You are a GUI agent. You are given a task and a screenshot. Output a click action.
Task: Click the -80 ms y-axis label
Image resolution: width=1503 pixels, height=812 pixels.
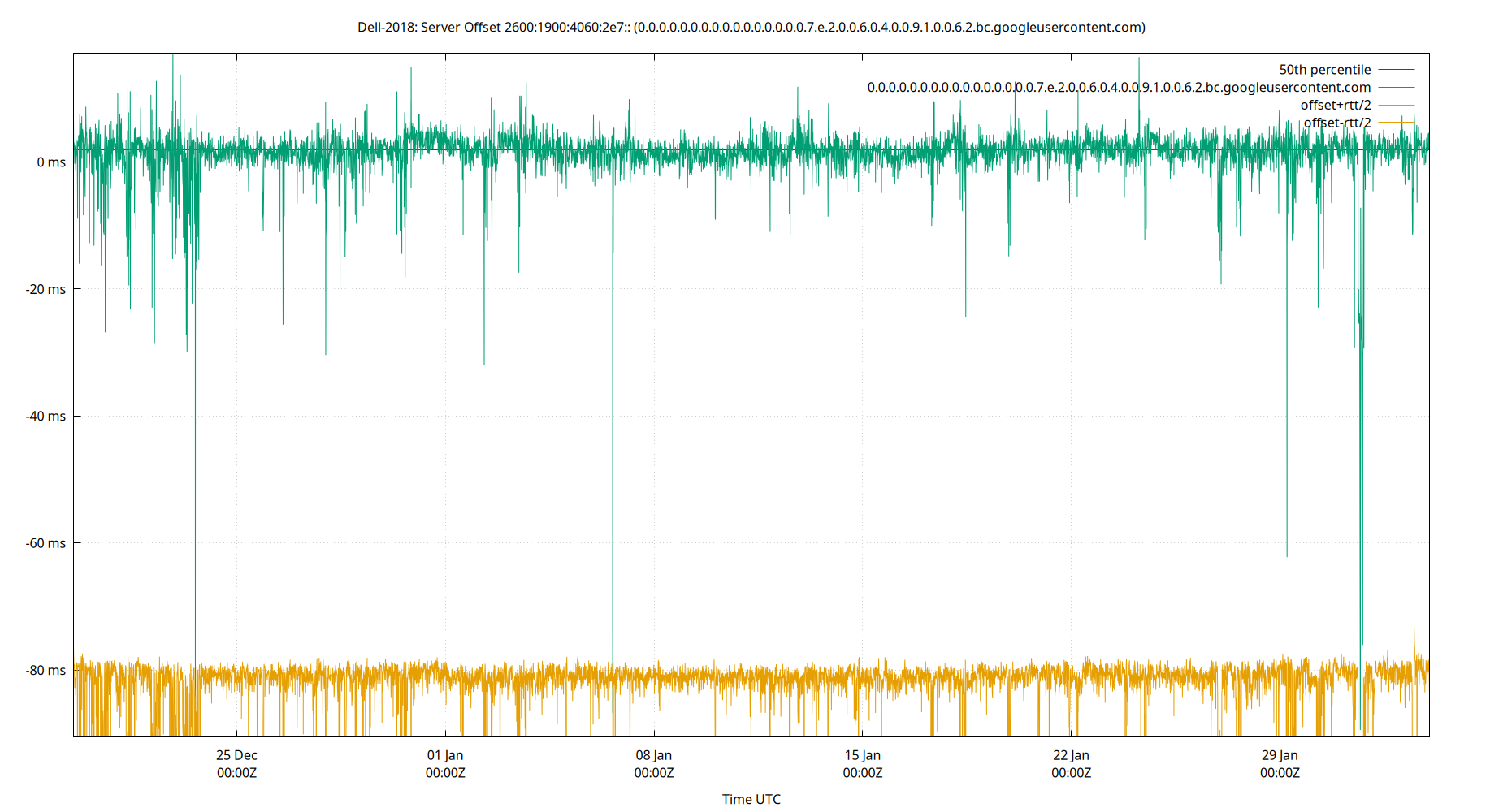47,671
